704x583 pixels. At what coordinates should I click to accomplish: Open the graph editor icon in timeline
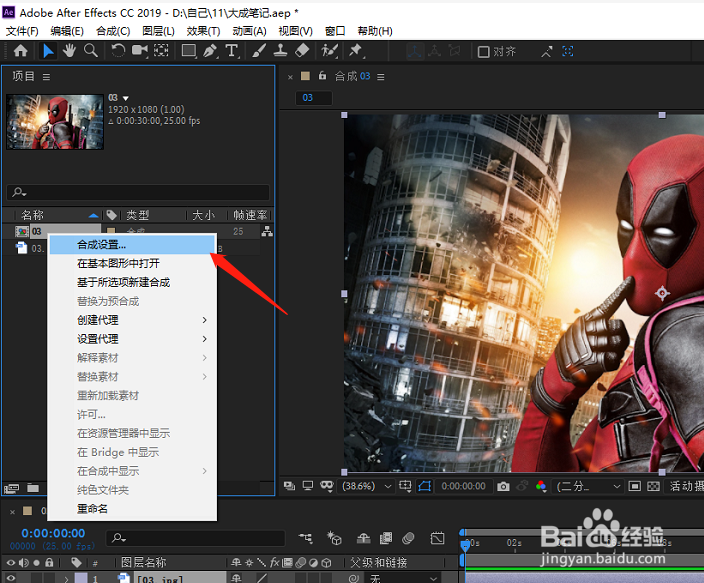[x=437, y=538]
